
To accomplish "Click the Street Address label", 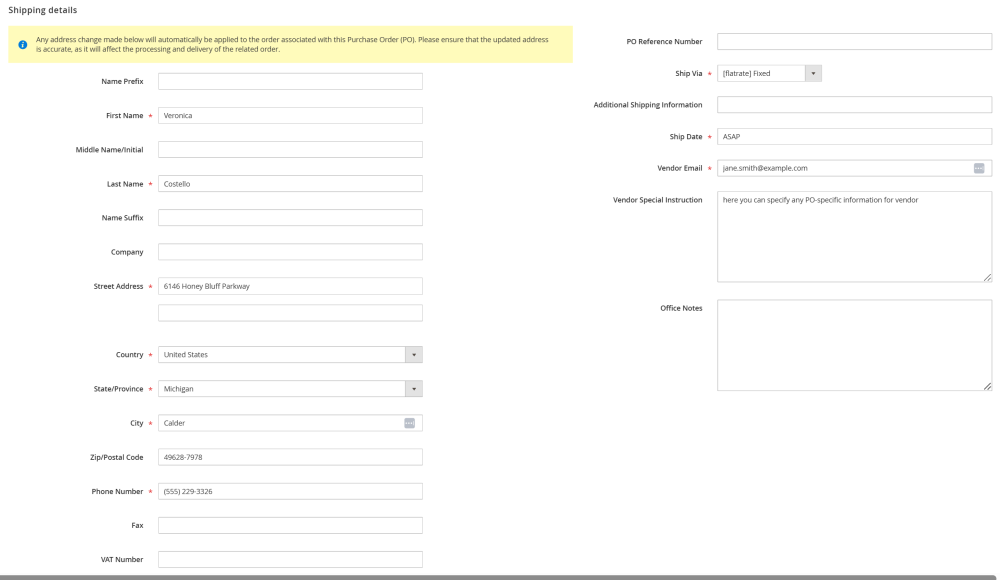I will coord(118,286).
